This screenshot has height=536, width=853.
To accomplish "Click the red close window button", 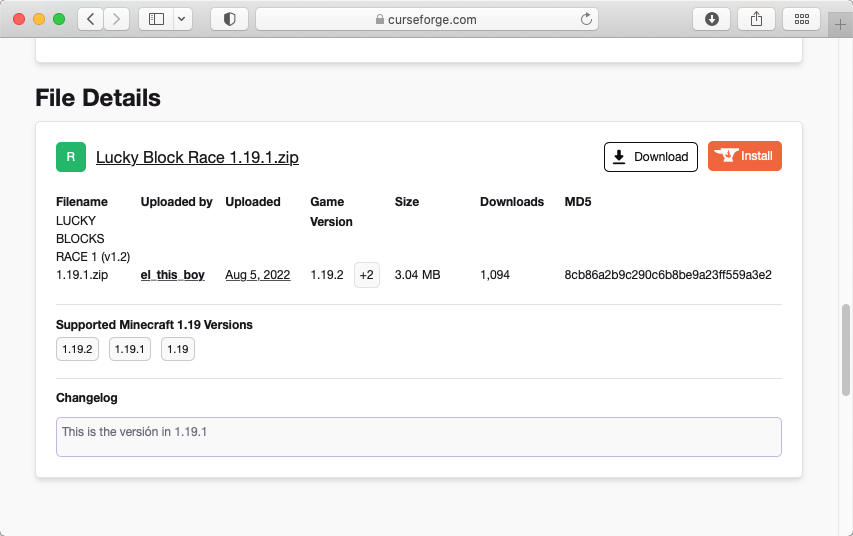I will tap(19, 20).
